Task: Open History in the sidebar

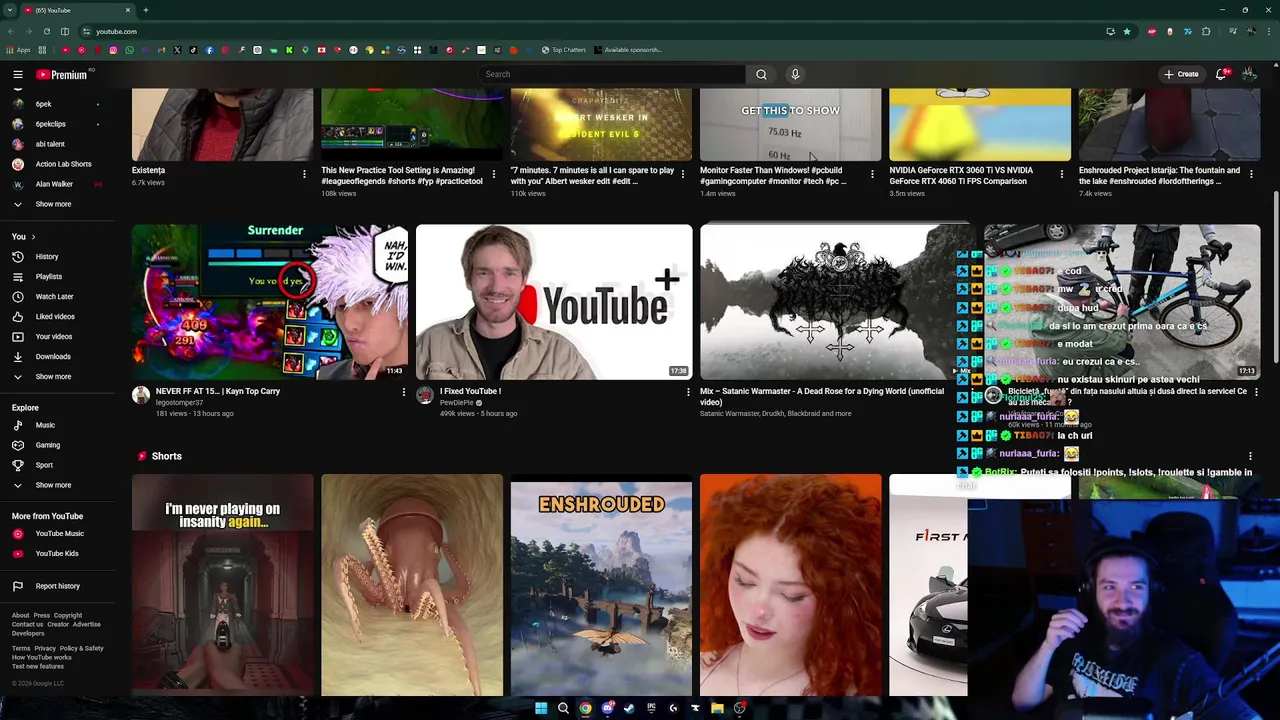Action: click(47, 257)
